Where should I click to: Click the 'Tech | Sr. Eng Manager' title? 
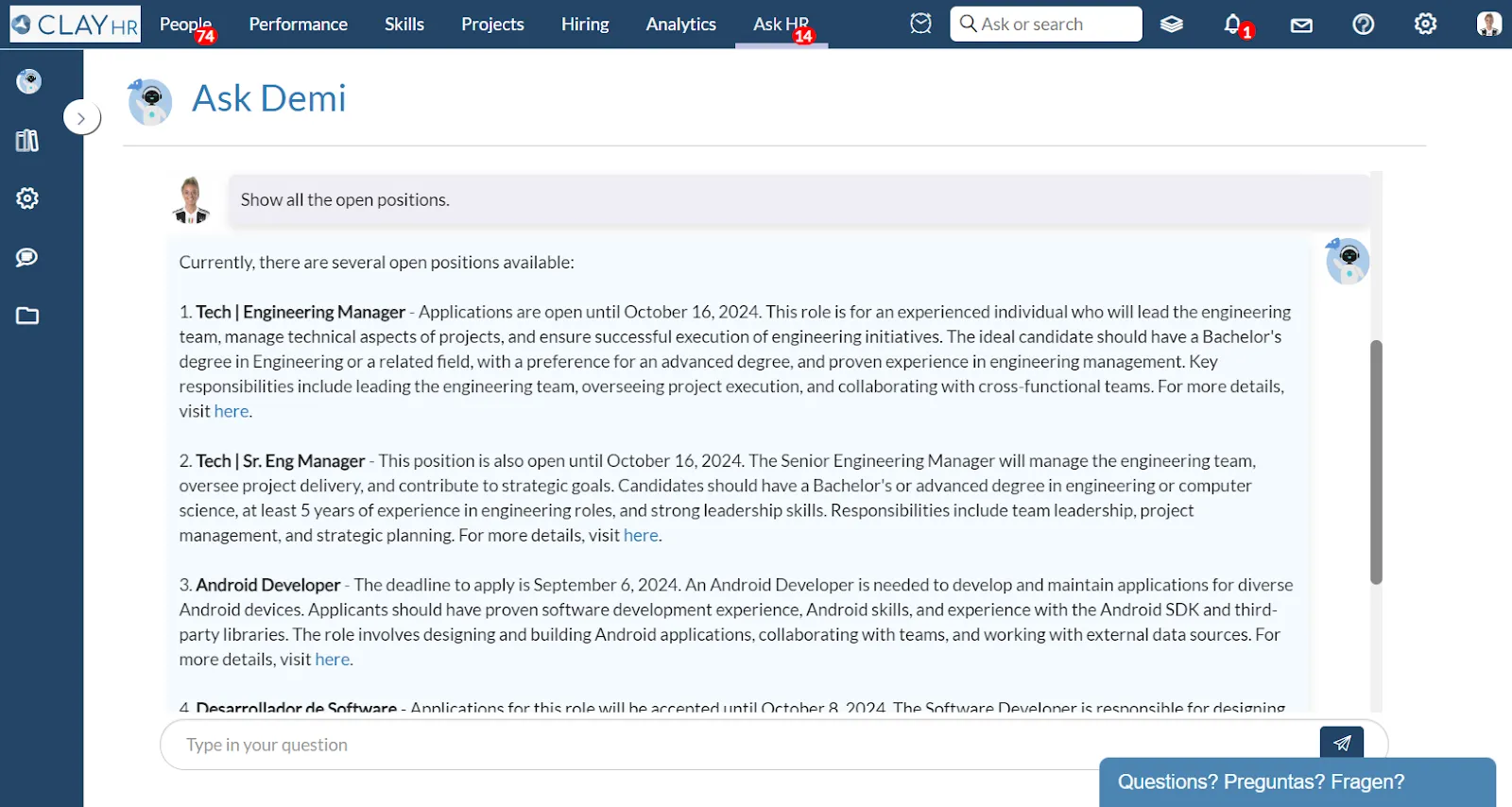(280, 461)
